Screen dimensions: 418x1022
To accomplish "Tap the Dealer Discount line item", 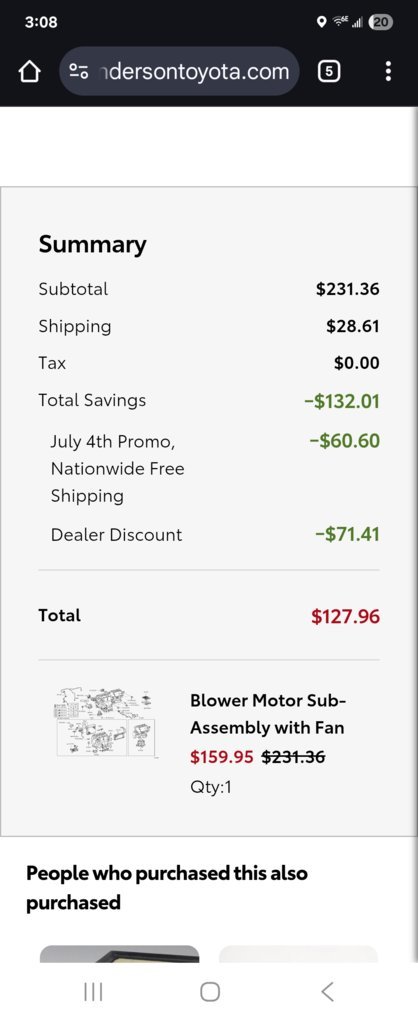I will tap(209, 535).
